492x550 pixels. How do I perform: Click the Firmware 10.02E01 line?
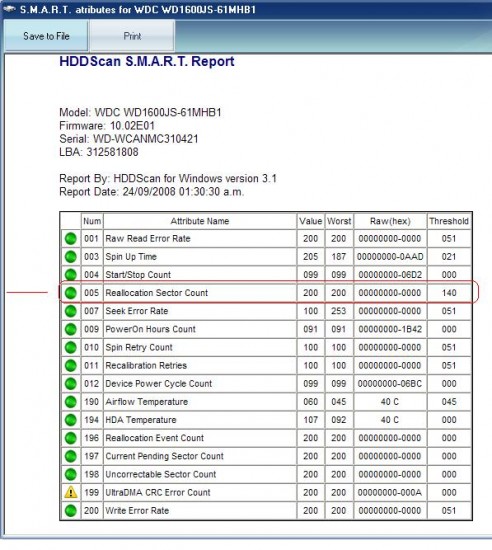tap(107, 126)
